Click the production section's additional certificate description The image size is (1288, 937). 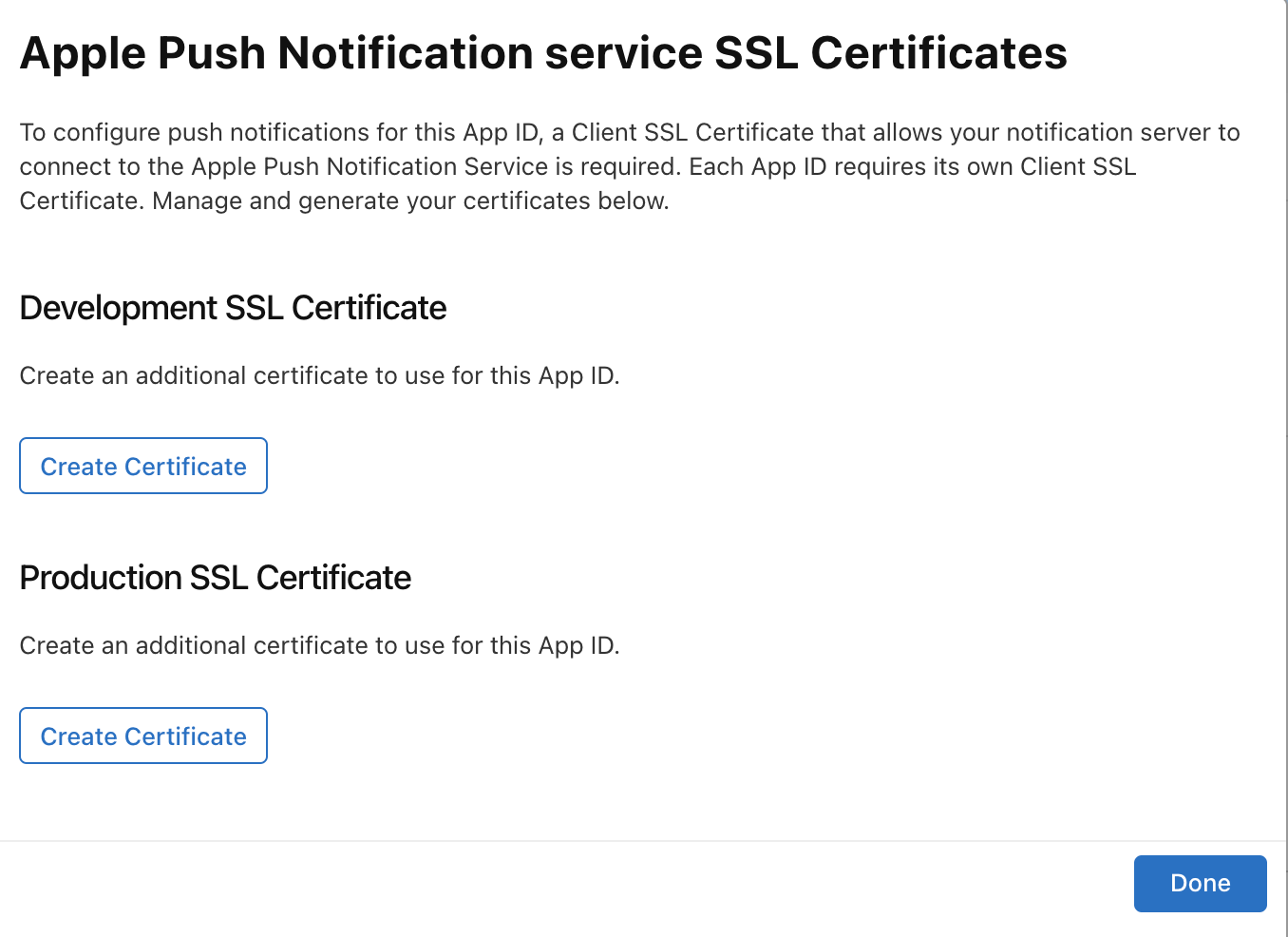(319, 645)
